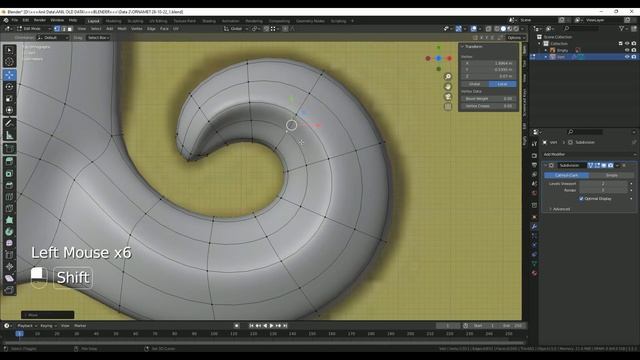640x360 pixels.
Task: Open the Render properties tab
Action: (534, 156)
